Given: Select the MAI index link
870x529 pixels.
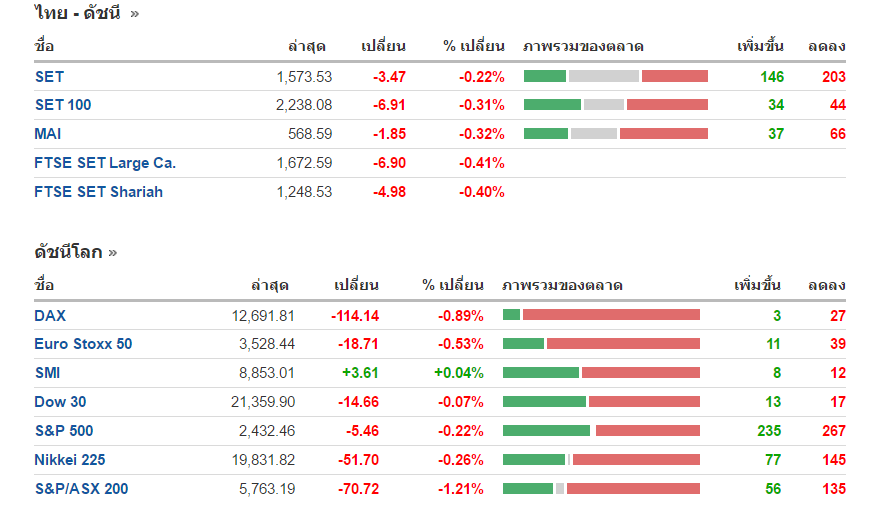Looking at the screenshot, I should point(48,134).
